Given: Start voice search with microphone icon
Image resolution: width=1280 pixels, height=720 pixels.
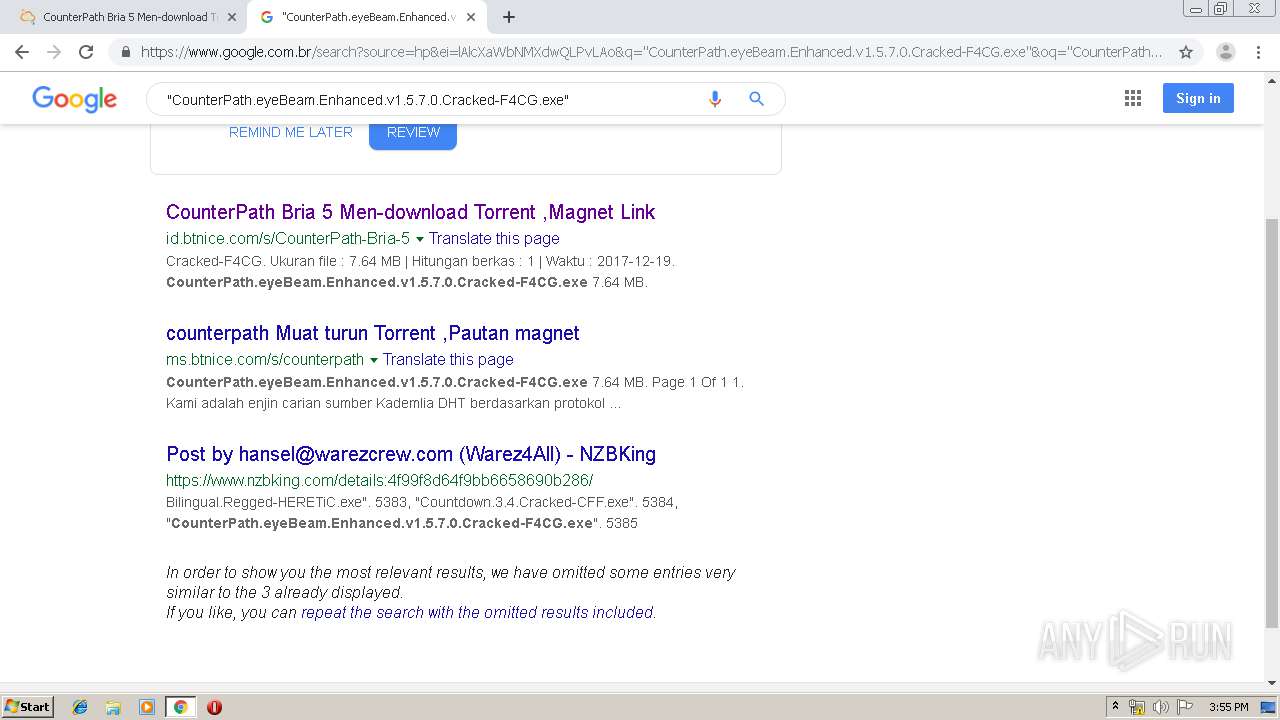Looking at the screenshot, I should point(715,99).
